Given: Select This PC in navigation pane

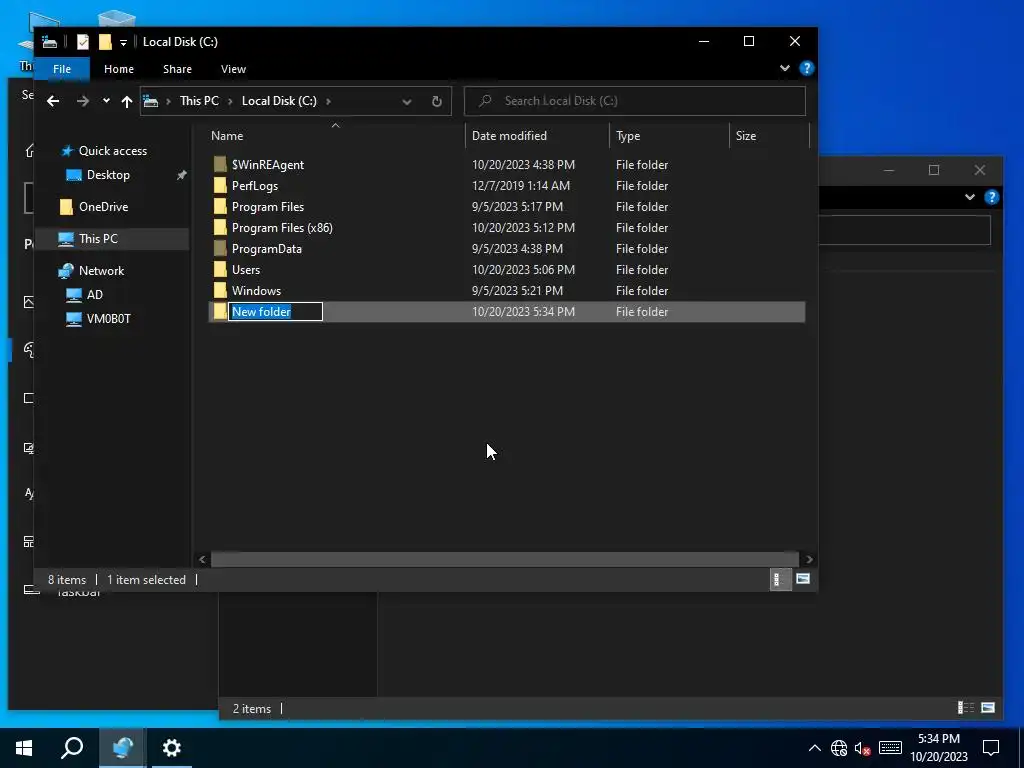Looking at the screenshot, I should tap(98, 239).
